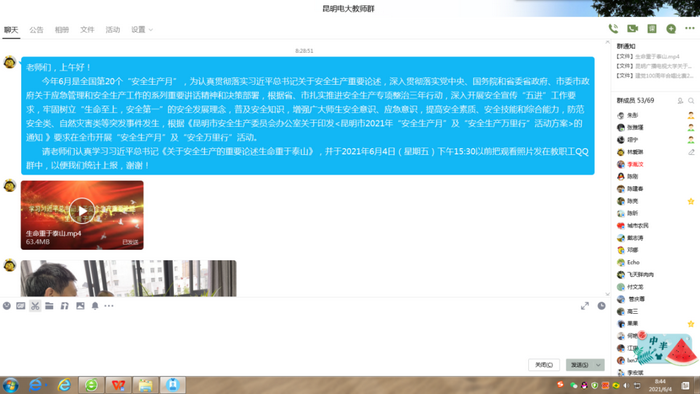
Task: Expand the 设置 dropdown menu
Action: 142,29
